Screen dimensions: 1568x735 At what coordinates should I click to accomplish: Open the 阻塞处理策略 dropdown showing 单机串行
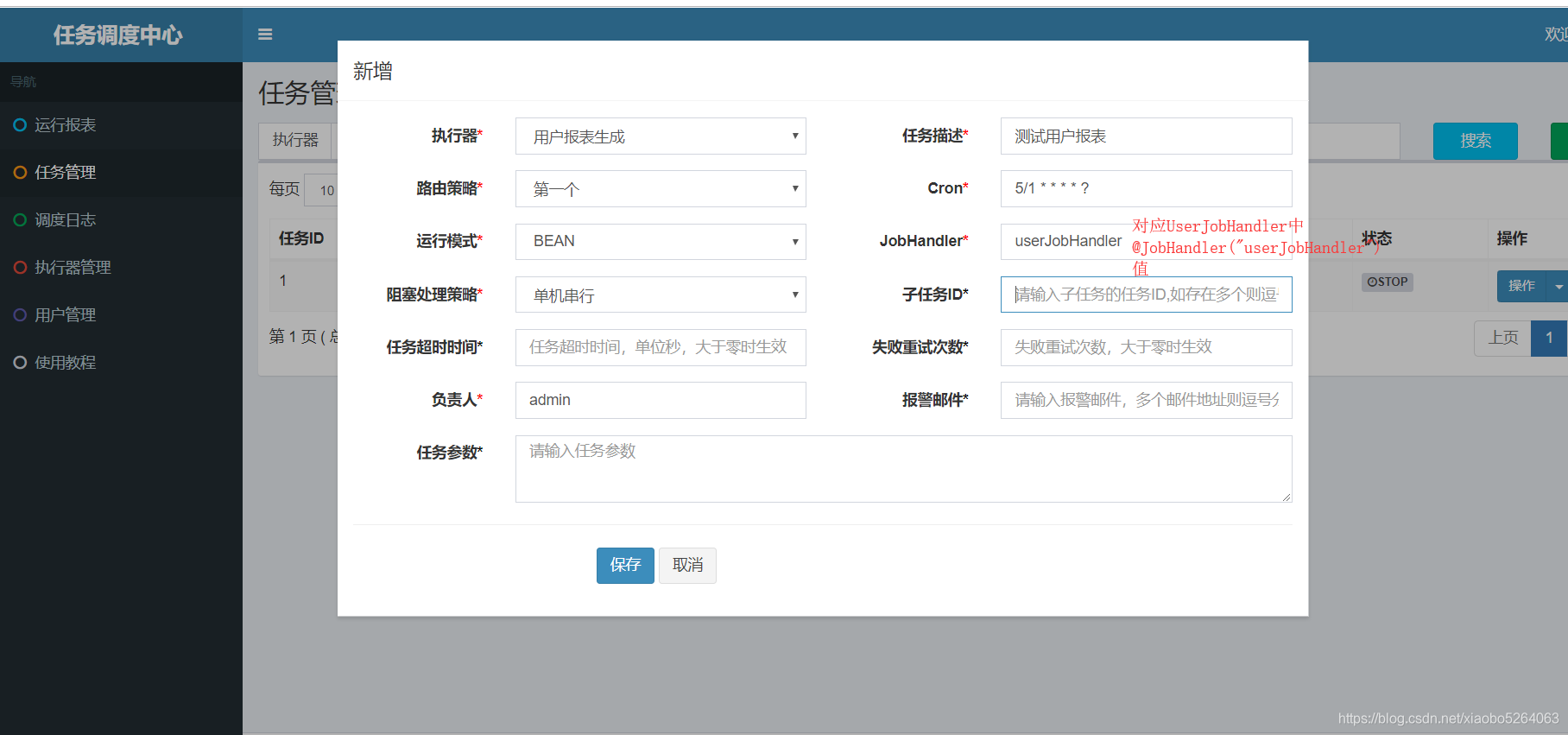click(661, 295)
